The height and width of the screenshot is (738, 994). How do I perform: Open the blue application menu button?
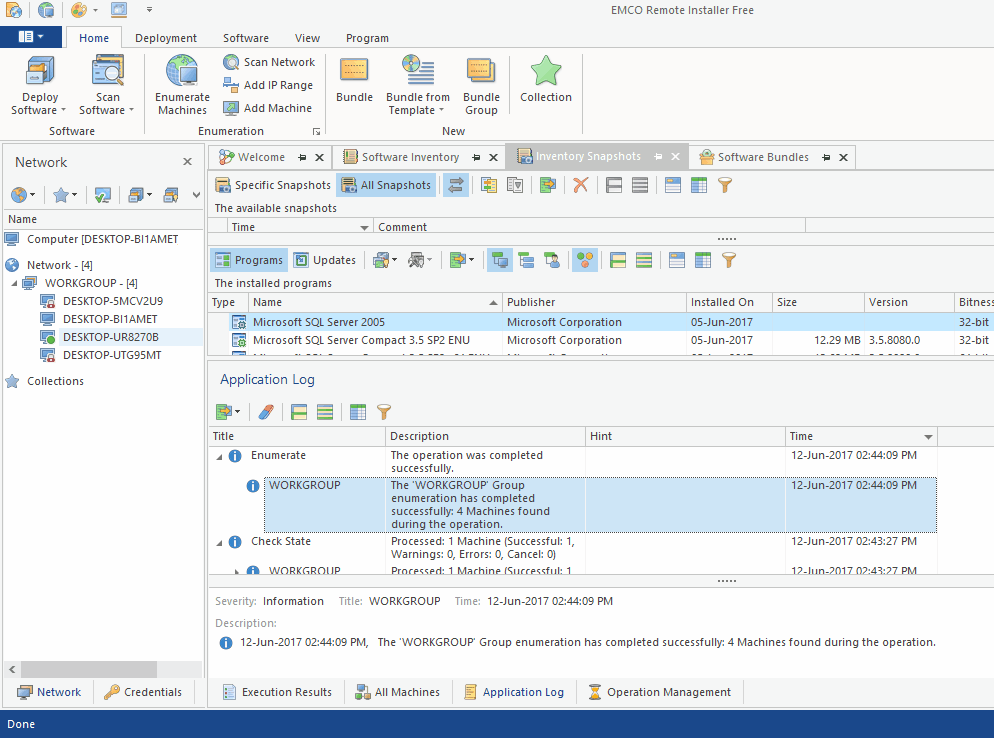[30, 37]
